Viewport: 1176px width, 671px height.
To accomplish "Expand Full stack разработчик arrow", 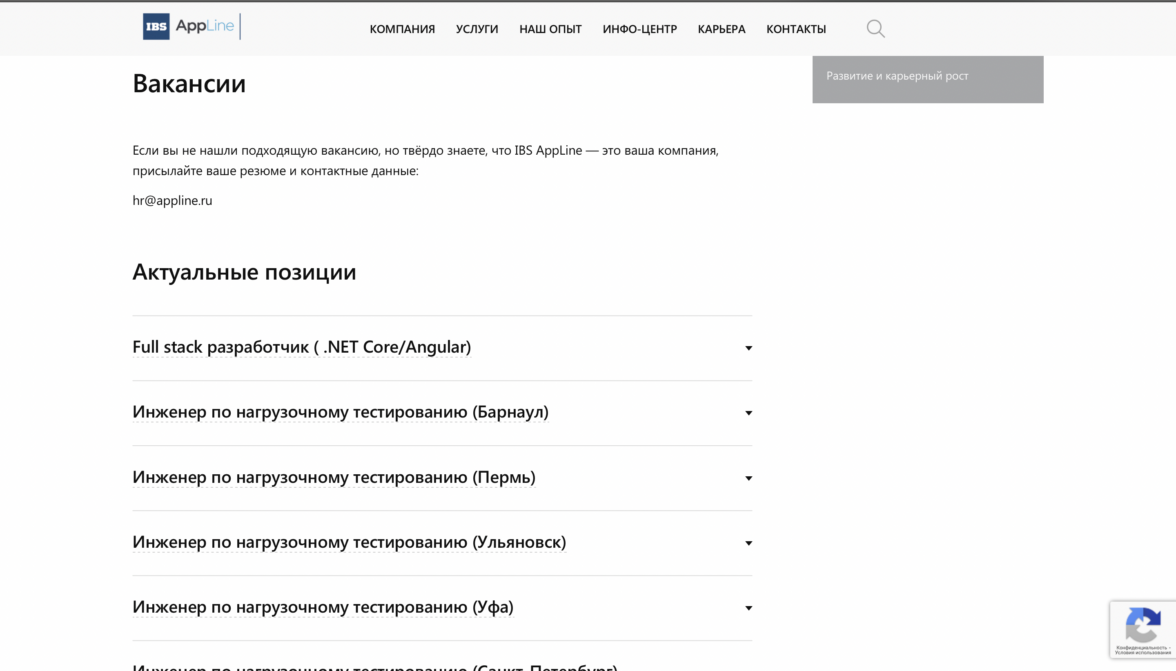I will (748, 348).
